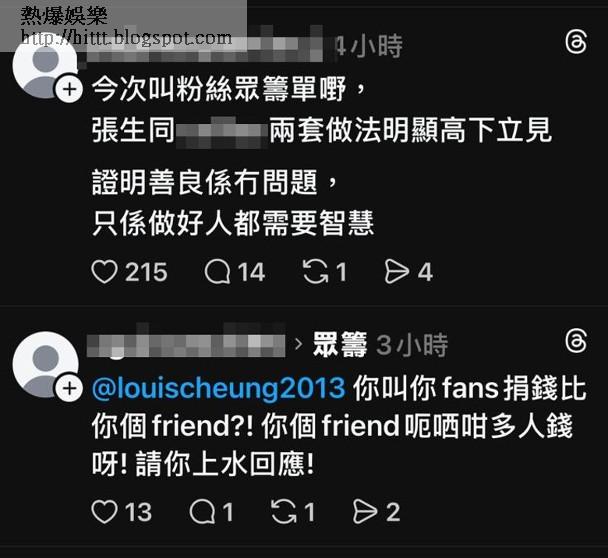This screenshot has height=558, width=608.
Task: Open second poster's profile avatar
Action: coord(45,365)
